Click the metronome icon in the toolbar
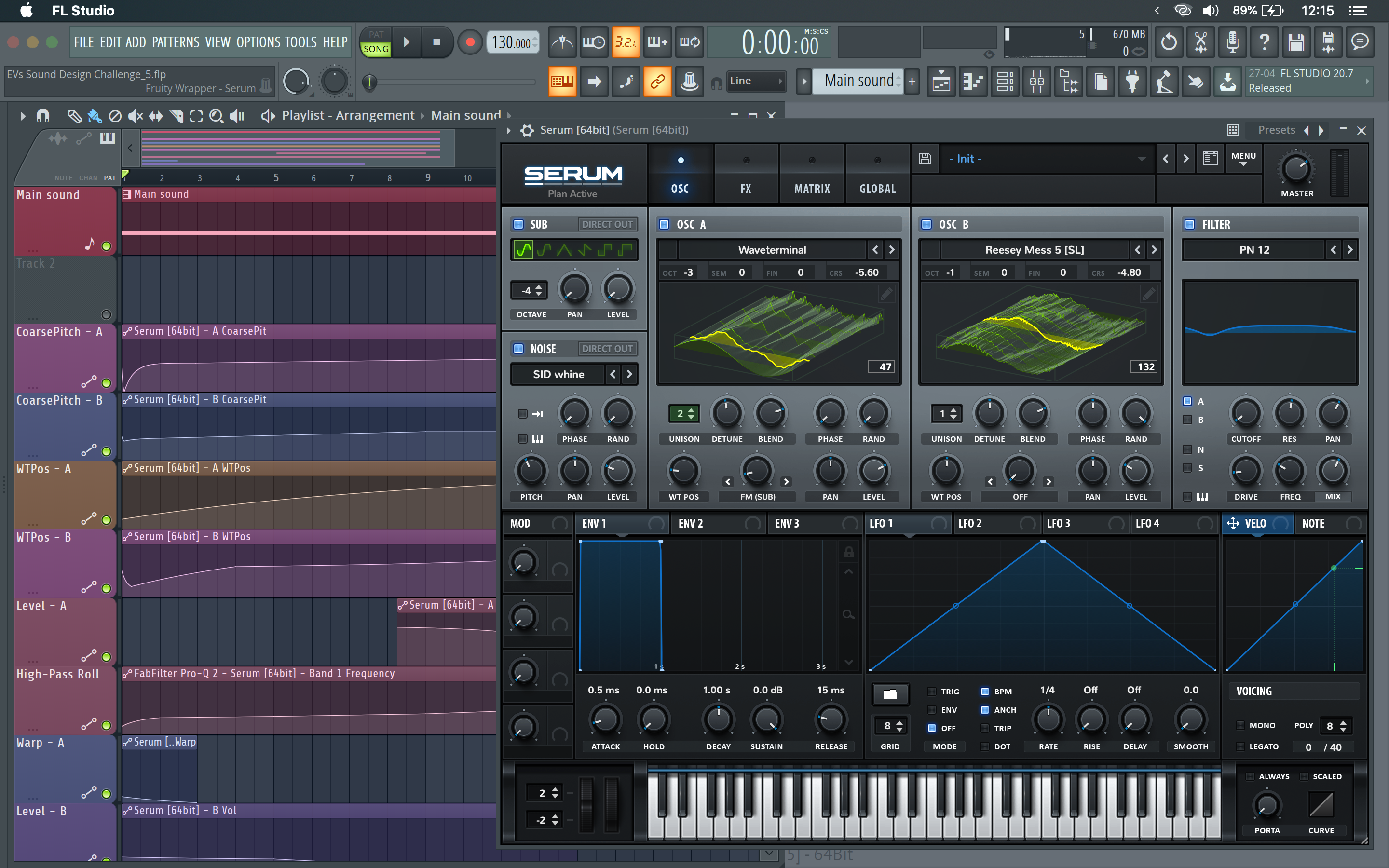This screenshot has width=1389, height=868. 562,42
